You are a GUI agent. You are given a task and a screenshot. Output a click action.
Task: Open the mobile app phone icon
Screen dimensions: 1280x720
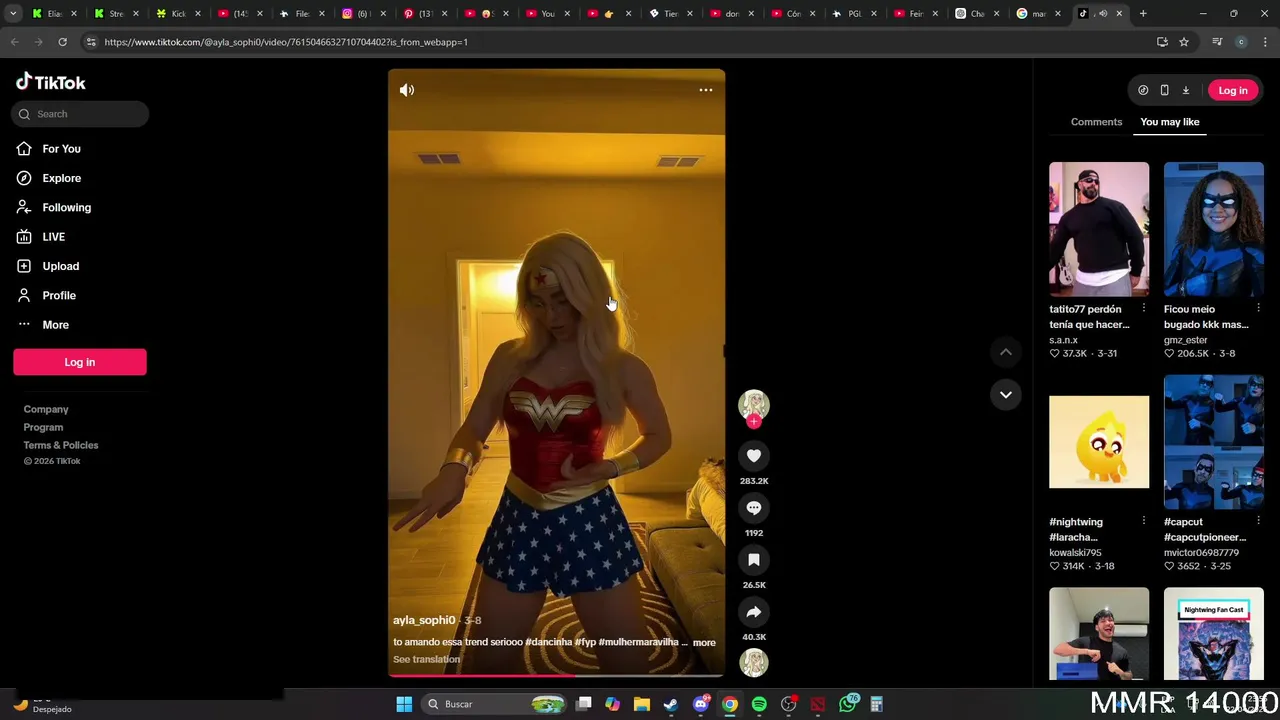coord(1164,90)
